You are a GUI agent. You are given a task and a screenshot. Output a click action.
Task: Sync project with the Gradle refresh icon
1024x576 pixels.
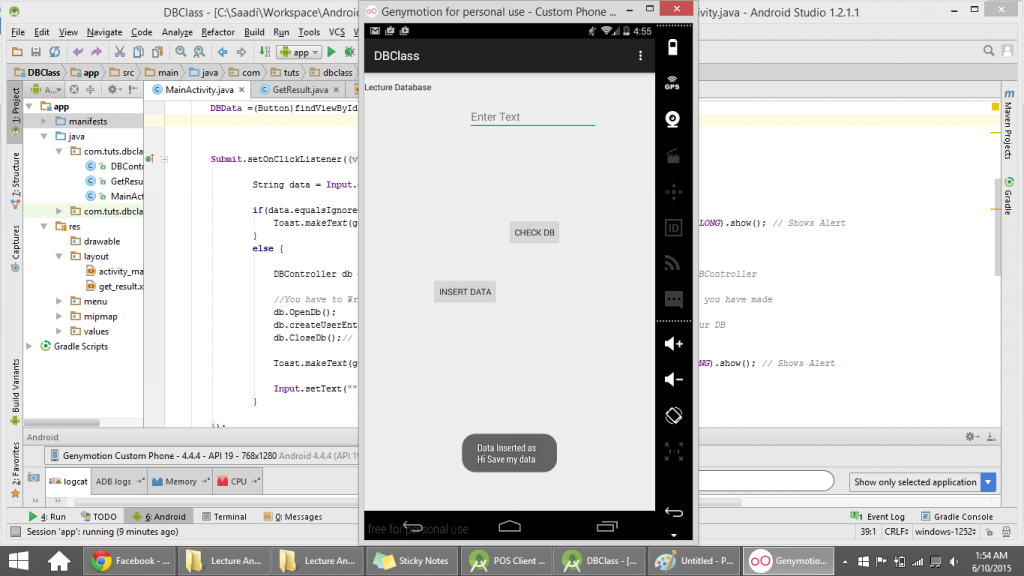(x=55, y=52)
